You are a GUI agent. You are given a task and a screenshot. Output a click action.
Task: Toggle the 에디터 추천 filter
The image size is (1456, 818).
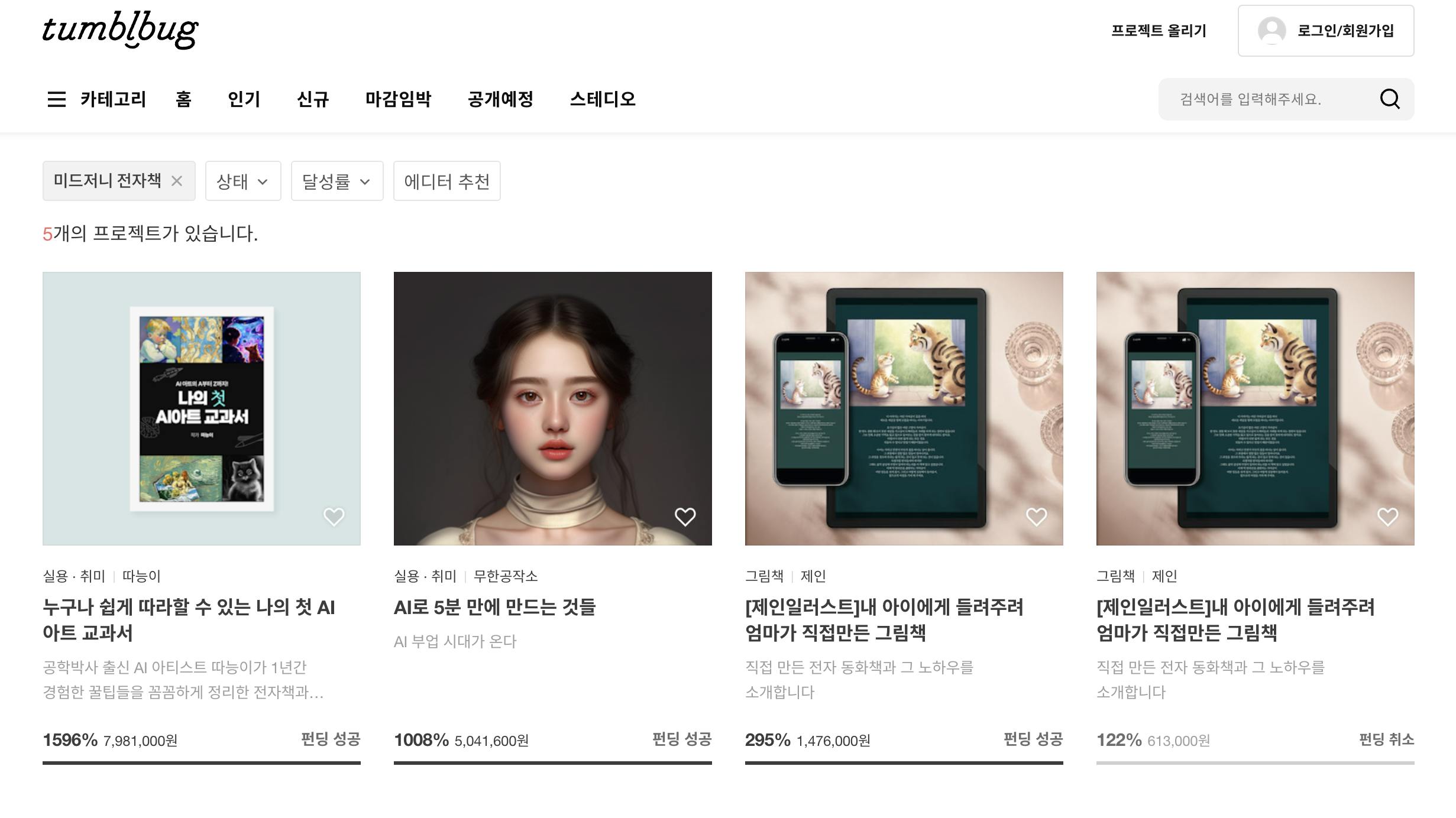(x=447, y=181)
